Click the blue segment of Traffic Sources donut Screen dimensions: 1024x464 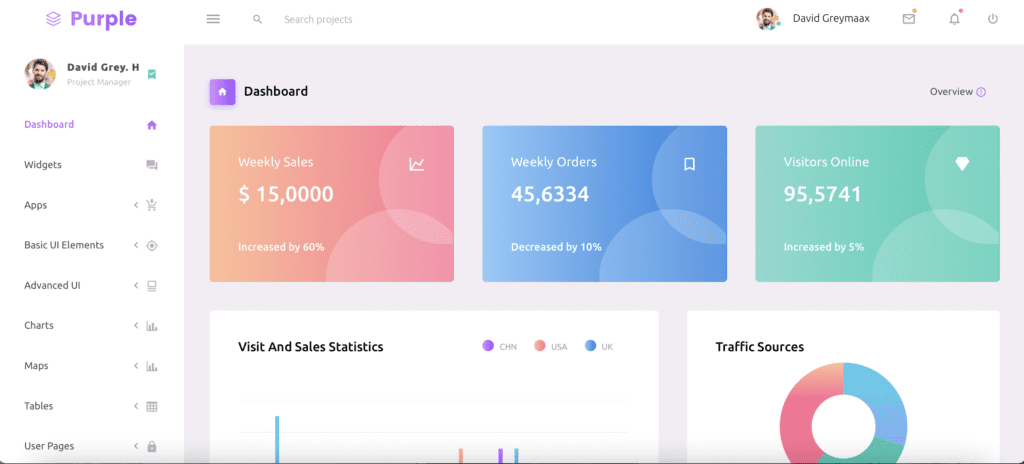pyautogui.click(x=882, y=399)
